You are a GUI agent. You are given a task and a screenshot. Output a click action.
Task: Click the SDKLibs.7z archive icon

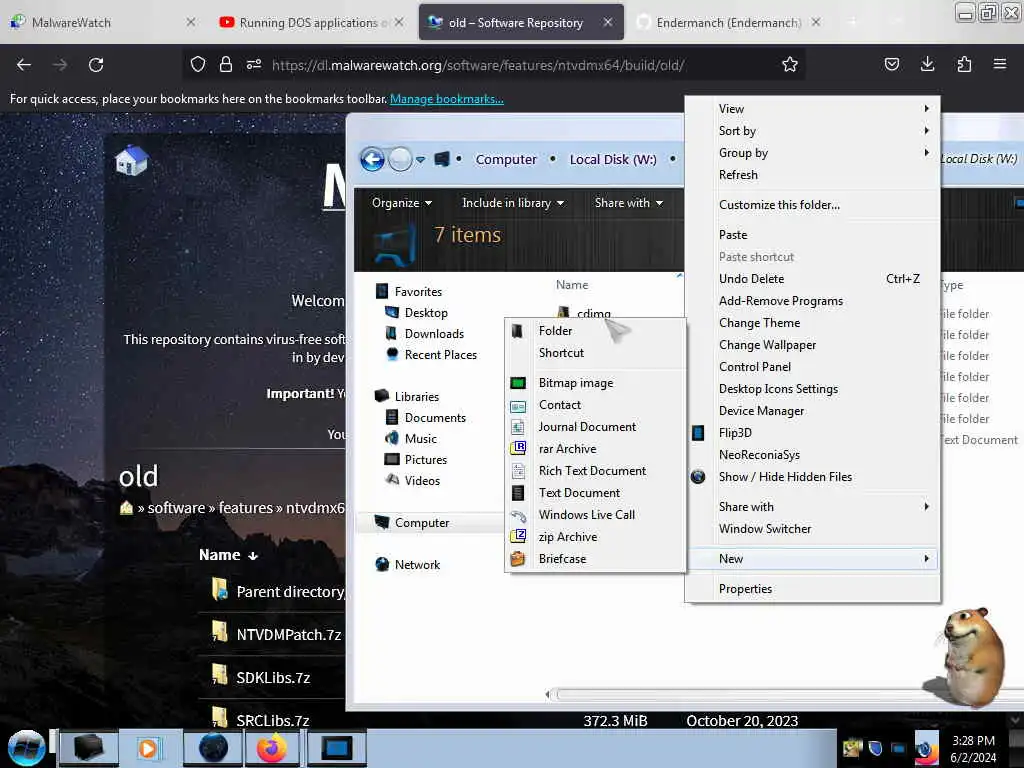(219, 675)
